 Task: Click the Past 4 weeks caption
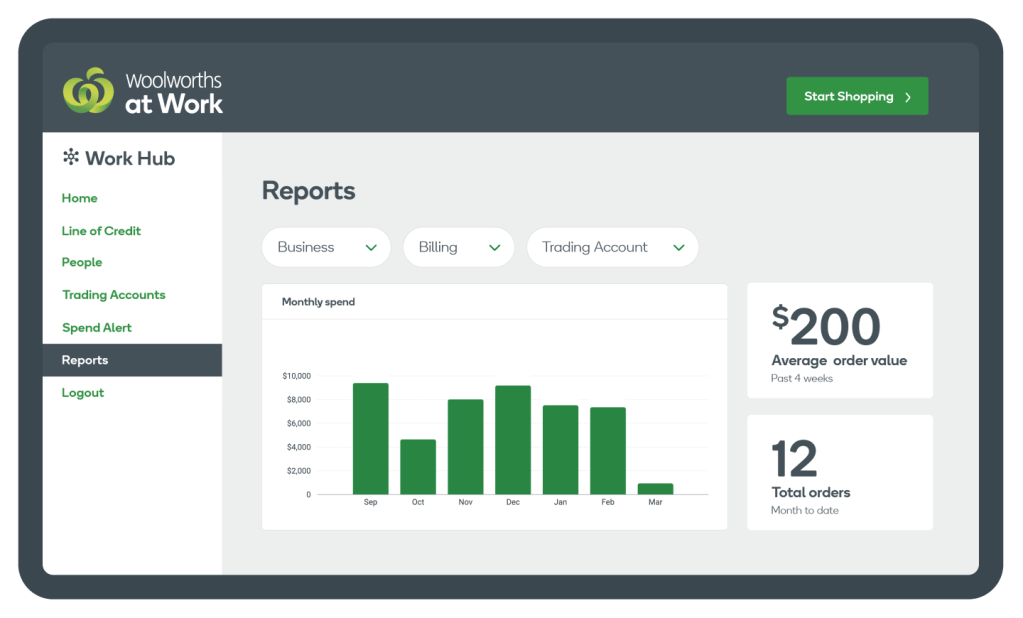click(x=802, y=379)
